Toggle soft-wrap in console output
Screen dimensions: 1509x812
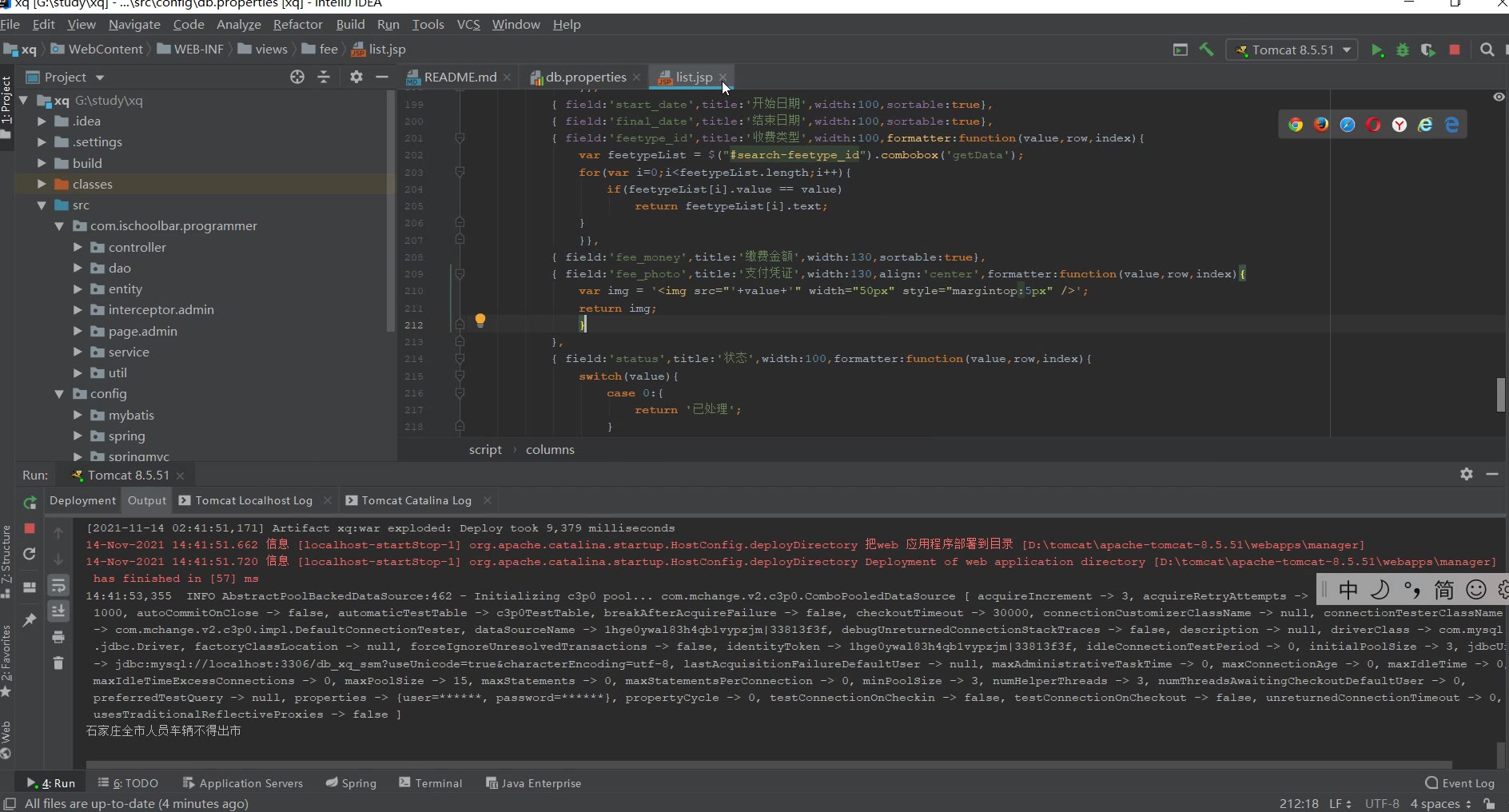pos(58,586)
